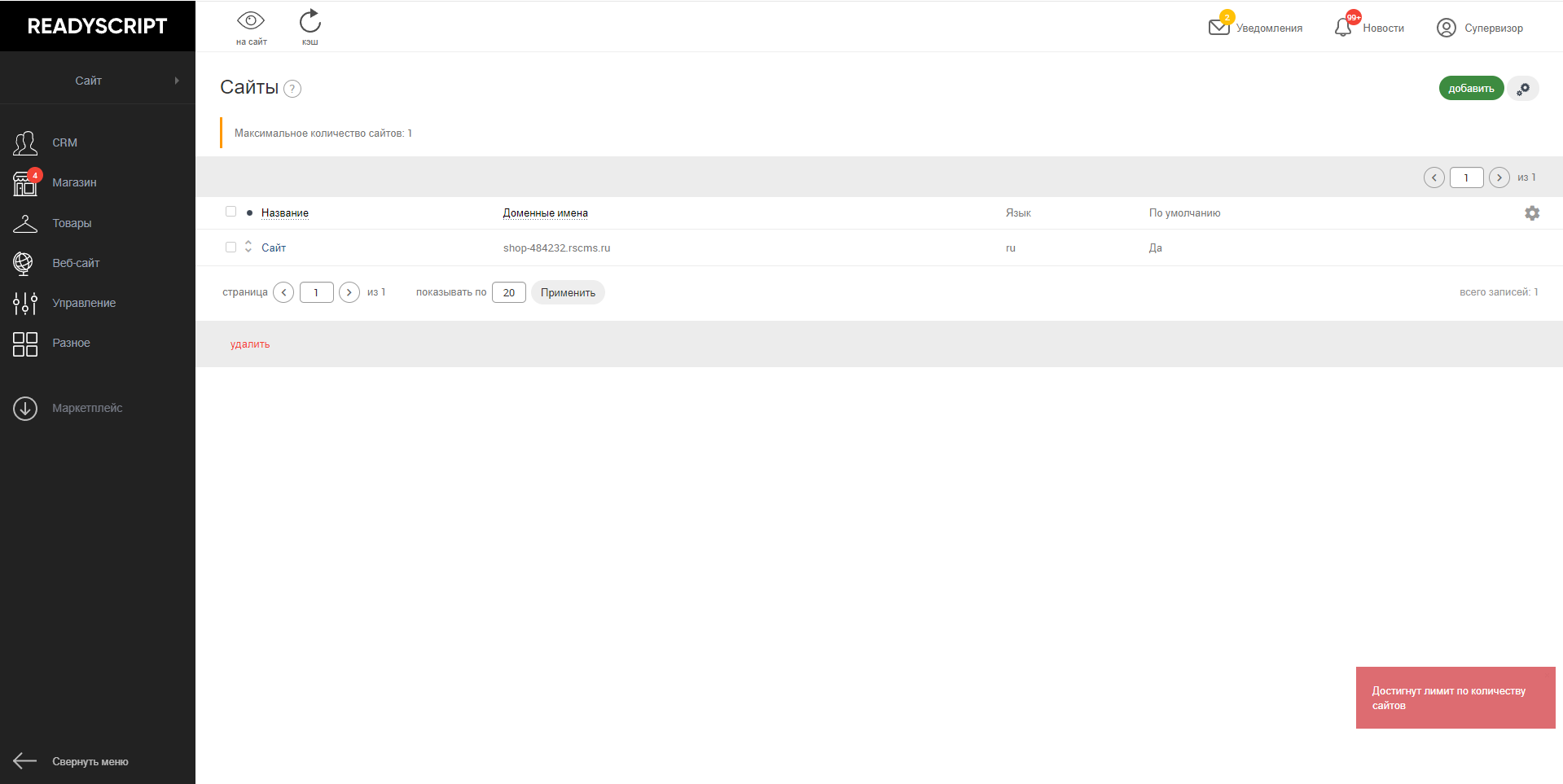
Task: Open table column settings gear
Action: [x=1532, y=212]
